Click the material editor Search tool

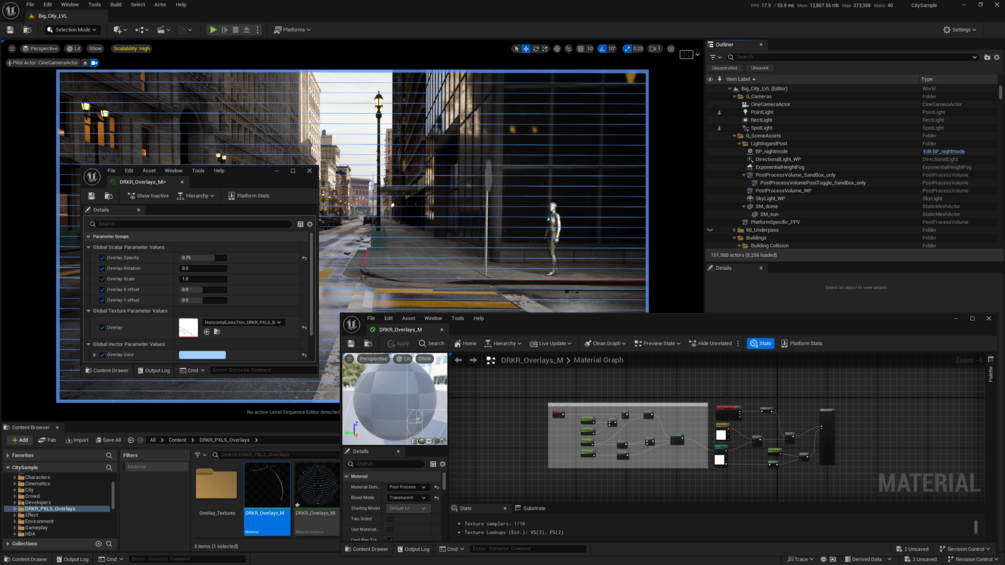coord(431,343)
